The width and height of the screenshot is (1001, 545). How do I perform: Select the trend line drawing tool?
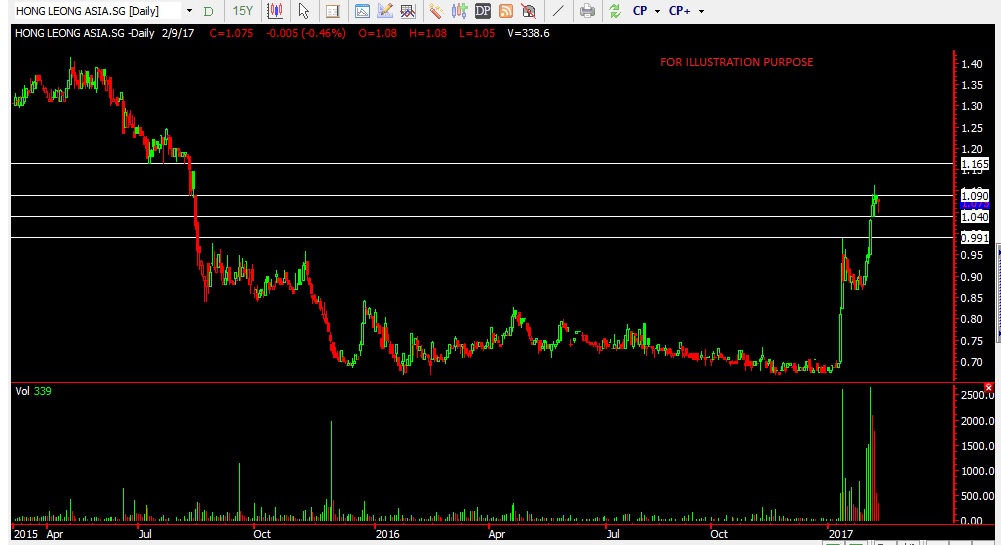click(558, 11)
